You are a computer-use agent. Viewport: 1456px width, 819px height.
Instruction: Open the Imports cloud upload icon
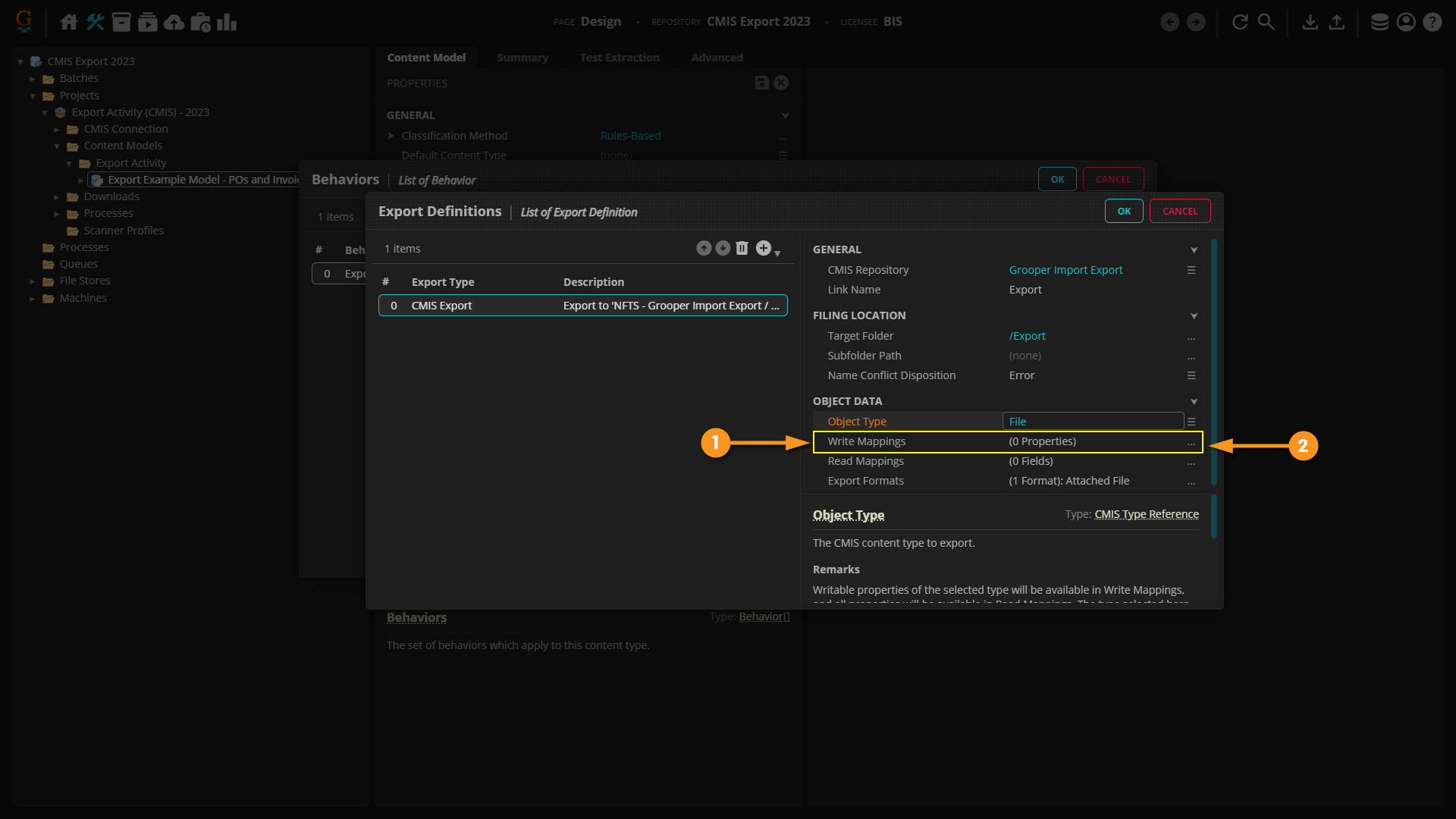[174, 22]
